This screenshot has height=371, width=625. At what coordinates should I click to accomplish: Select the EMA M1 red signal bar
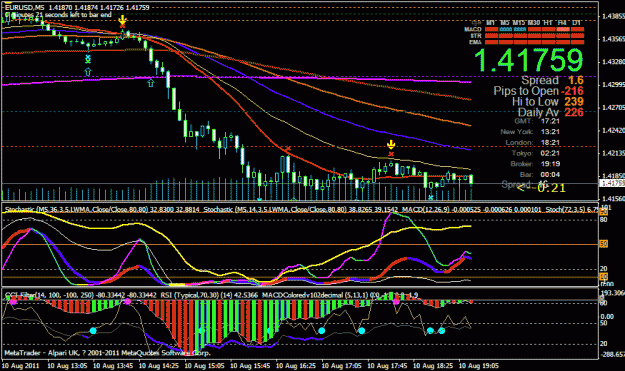(x=491, y=42)
